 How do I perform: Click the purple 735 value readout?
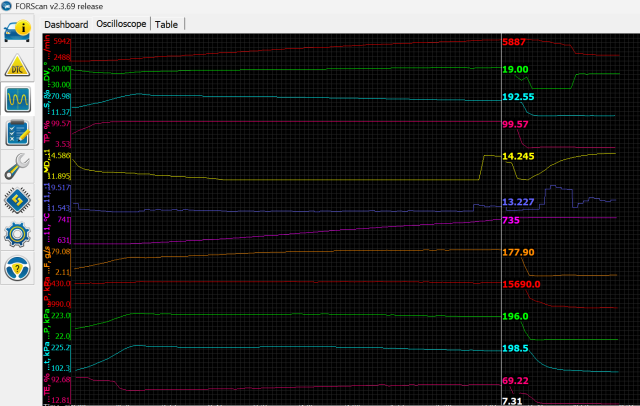click(x=510, y=221)
